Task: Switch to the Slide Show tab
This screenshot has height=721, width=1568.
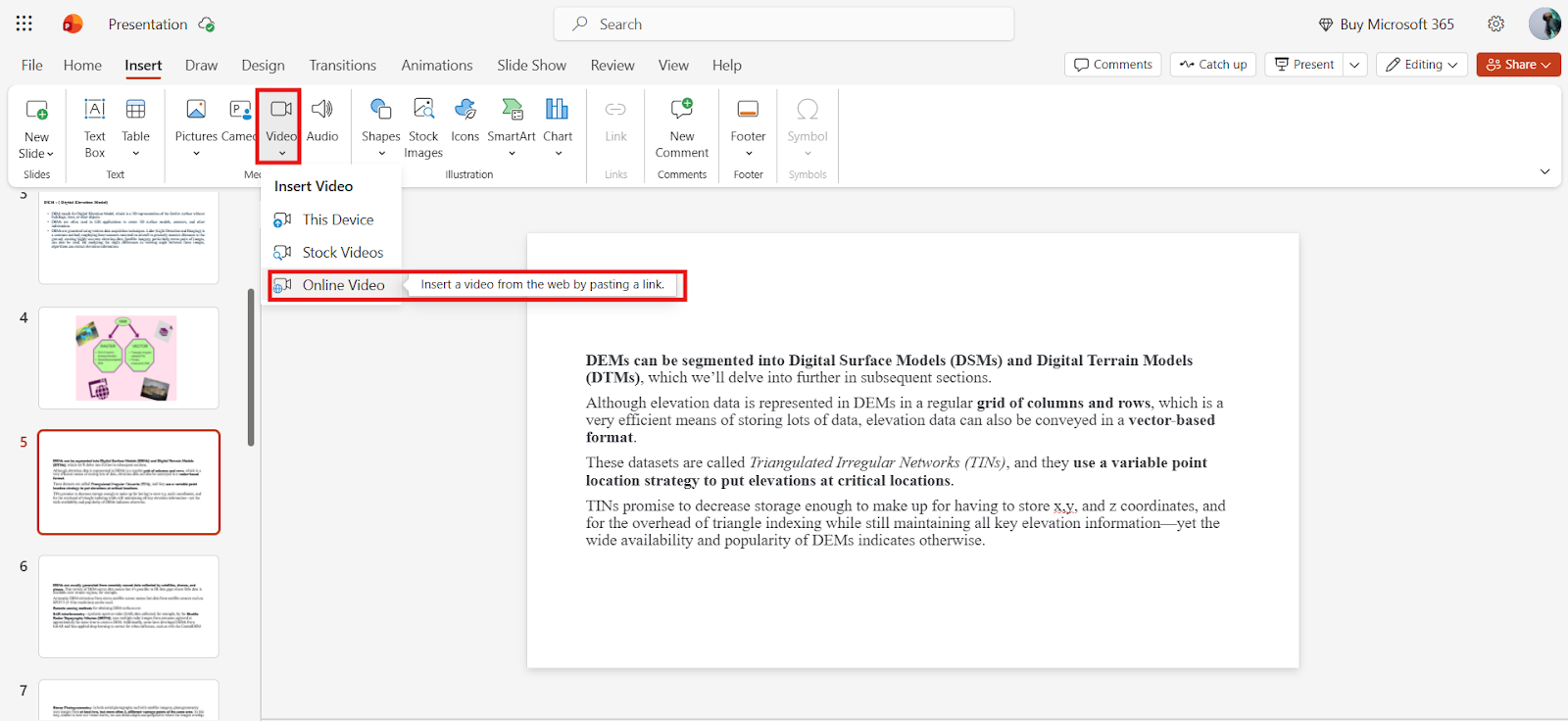Action: (x=531, y=65)
